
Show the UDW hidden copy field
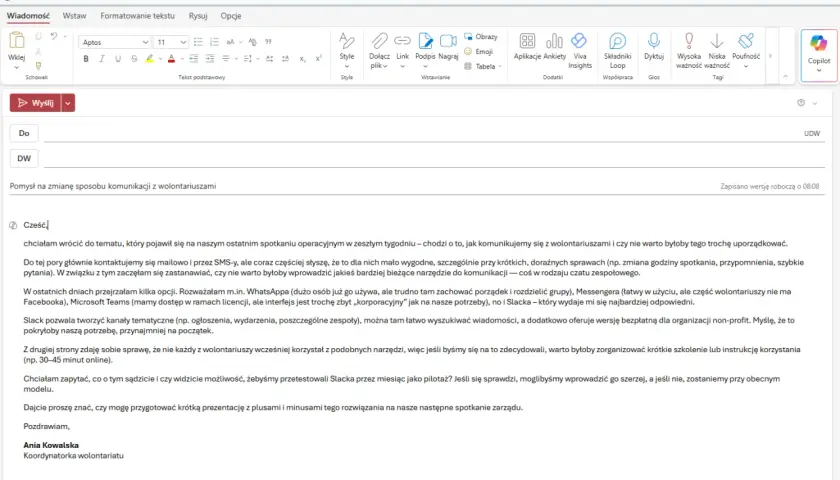click(x=812, y=133)
